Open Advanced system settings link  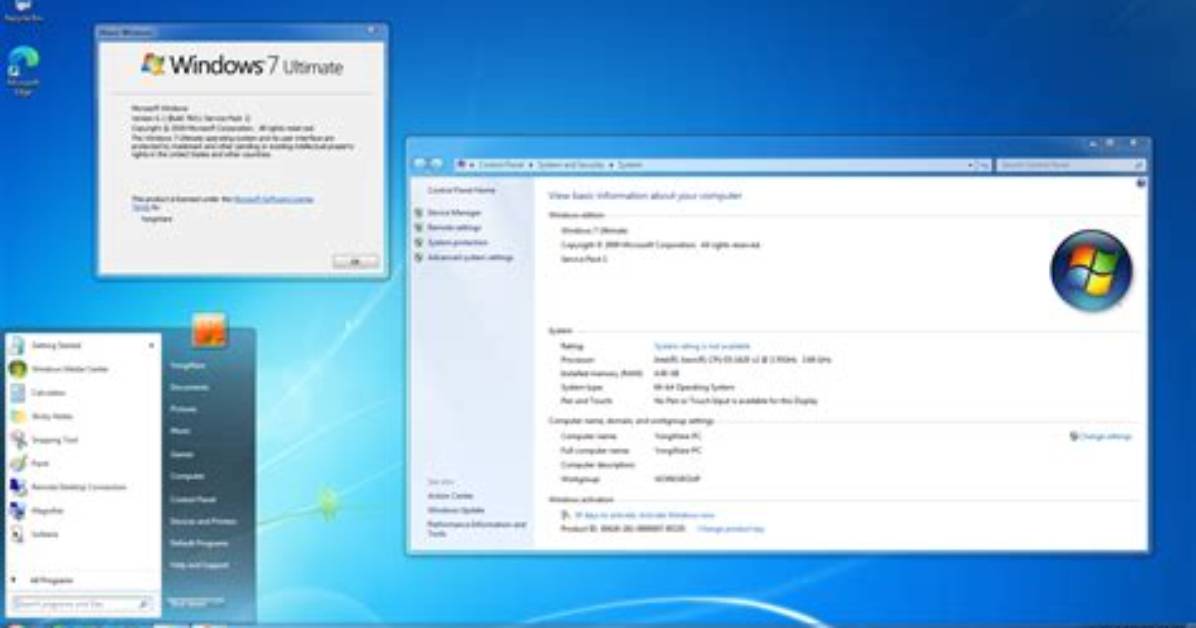(x=470, y=258)
